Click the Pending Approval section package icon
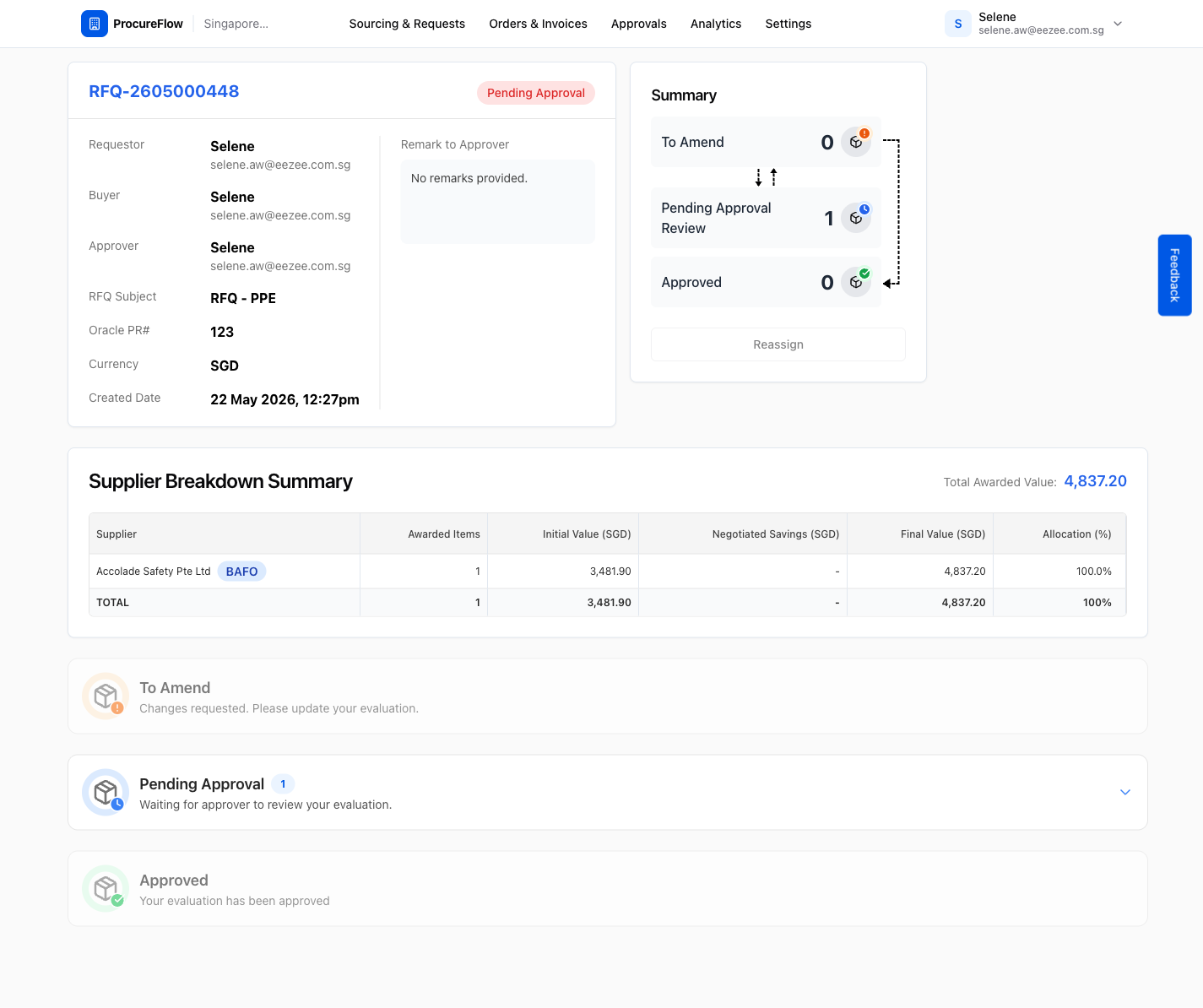This screenshot has height=1008, width=1203. 106,793
